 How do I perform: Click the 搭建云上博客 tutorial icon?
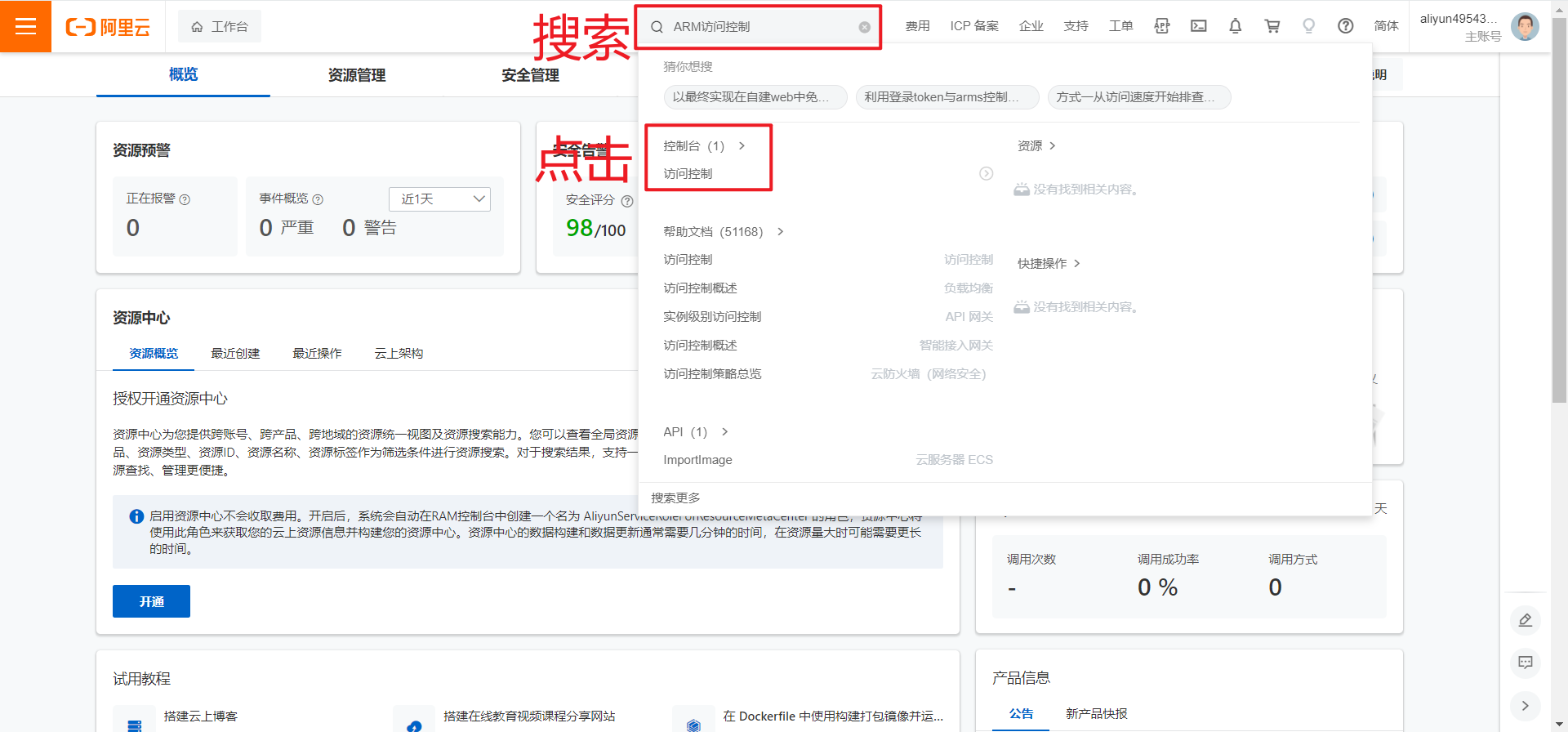(134, 721)
